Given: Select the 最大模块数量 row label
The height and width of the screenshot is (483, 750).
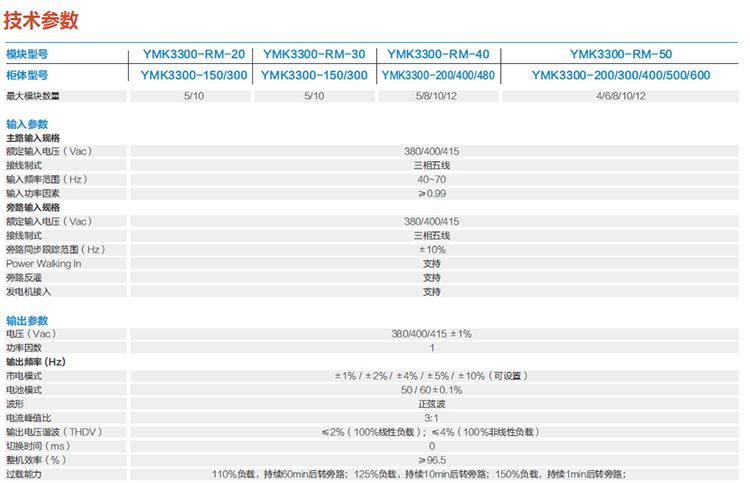Looking at the screenshot, I should (33, 96).
